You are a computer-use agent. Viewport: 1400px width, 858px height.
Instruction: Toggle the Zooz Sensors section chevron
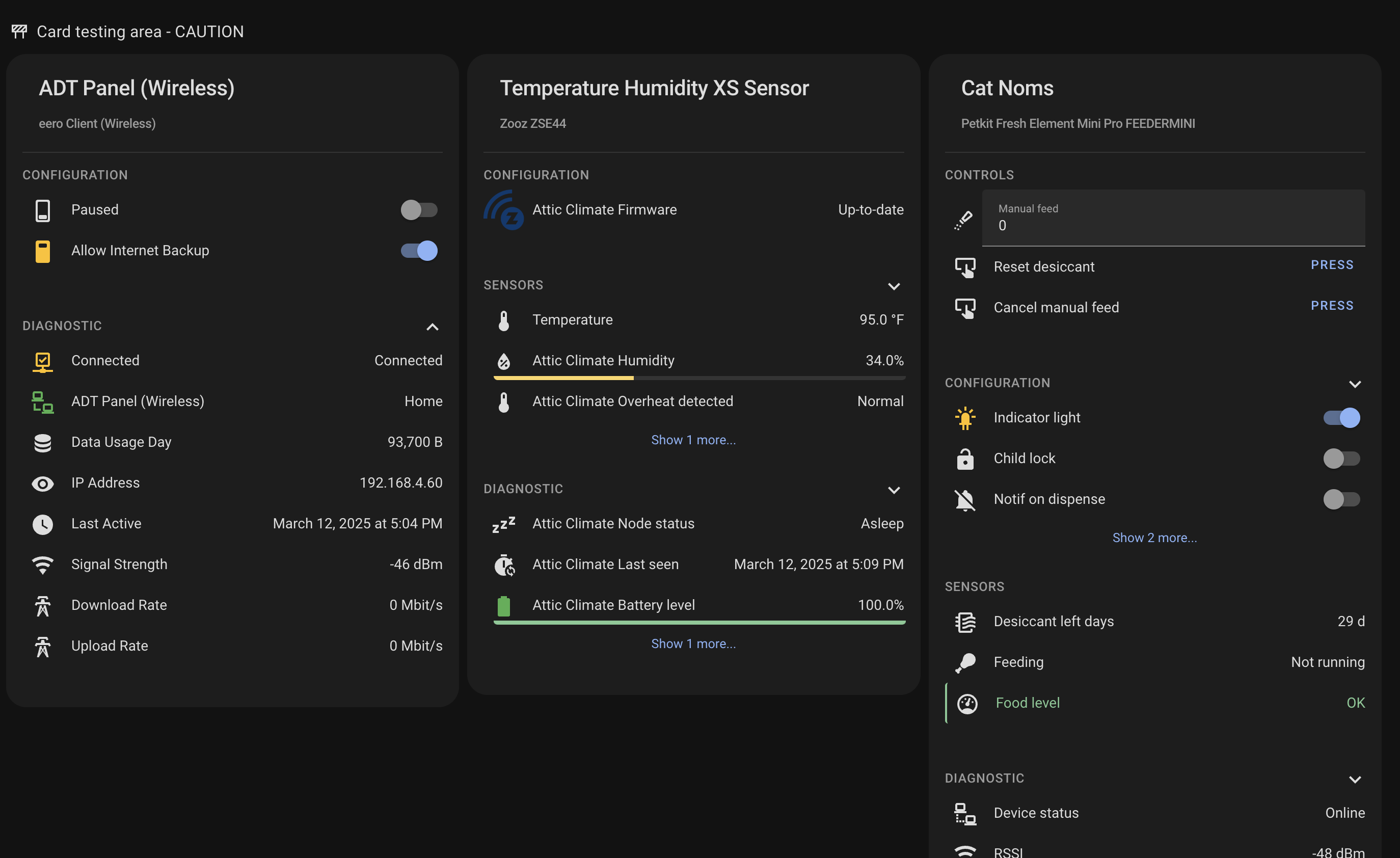(894, 286)
